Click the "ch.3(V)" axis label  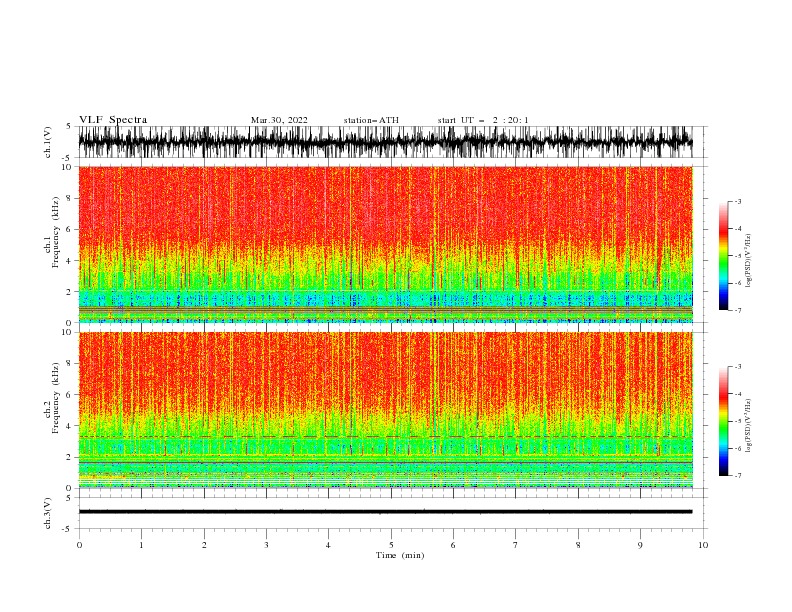[x=48, y=513]
